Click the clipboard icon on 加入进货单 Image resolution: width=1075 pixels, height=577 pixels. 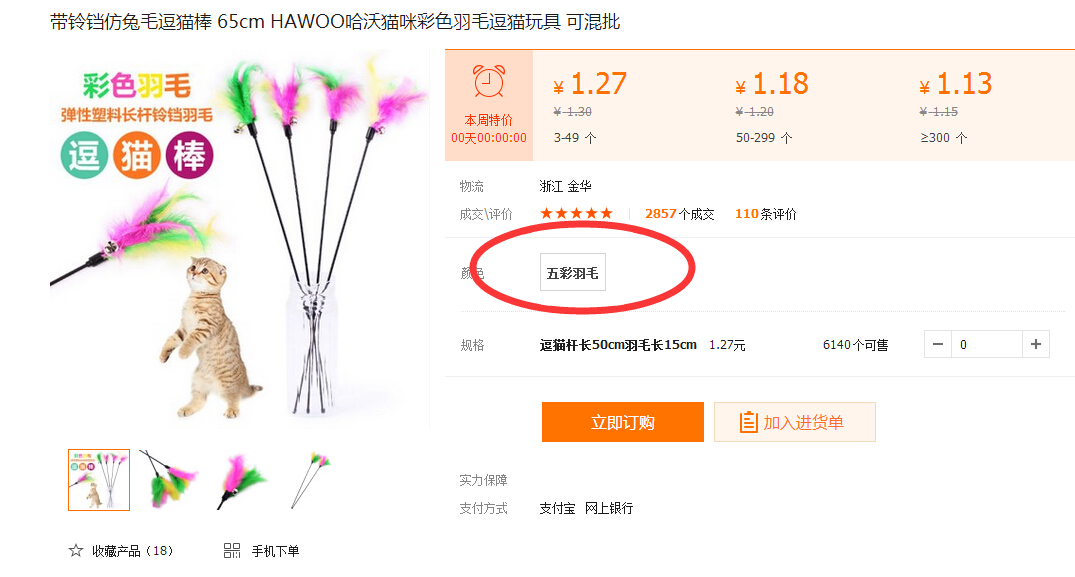749,422
